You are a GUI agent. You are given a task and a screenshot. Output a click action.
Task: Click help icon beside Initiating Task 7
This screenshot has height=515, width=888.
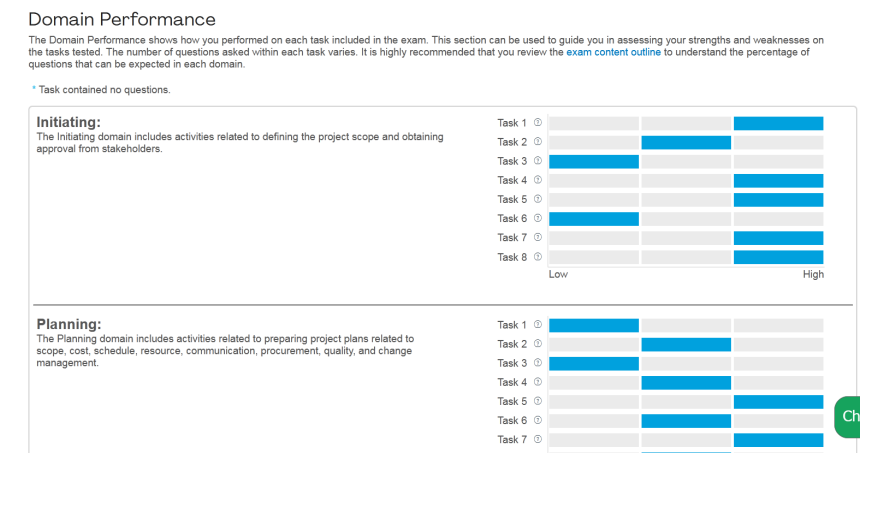click(x=538, y=237)
